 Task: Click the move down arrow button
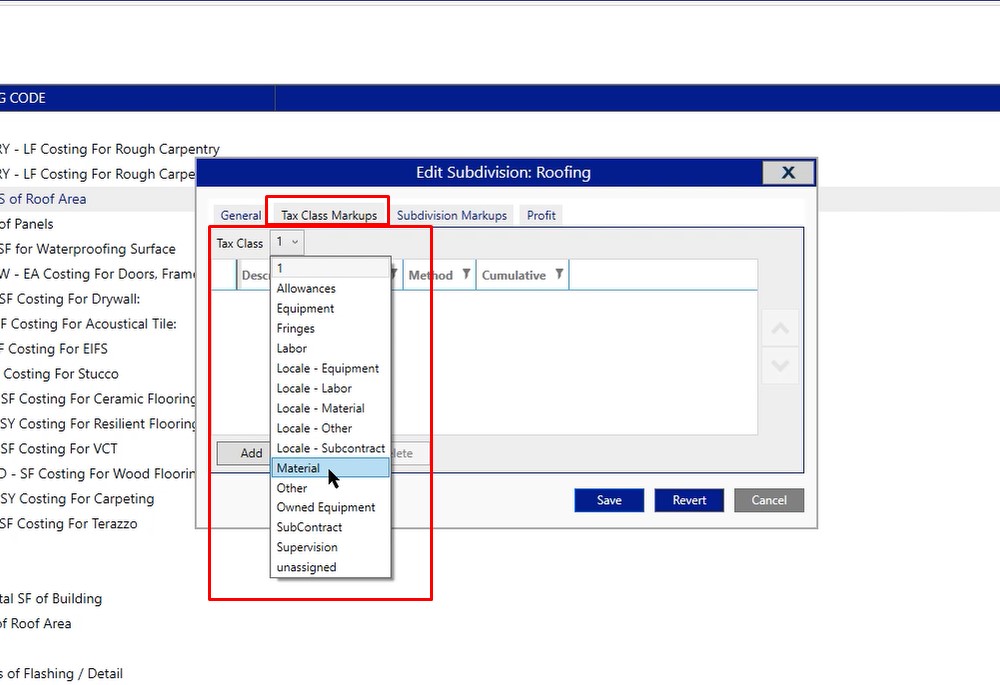click(x=781, y=366)
